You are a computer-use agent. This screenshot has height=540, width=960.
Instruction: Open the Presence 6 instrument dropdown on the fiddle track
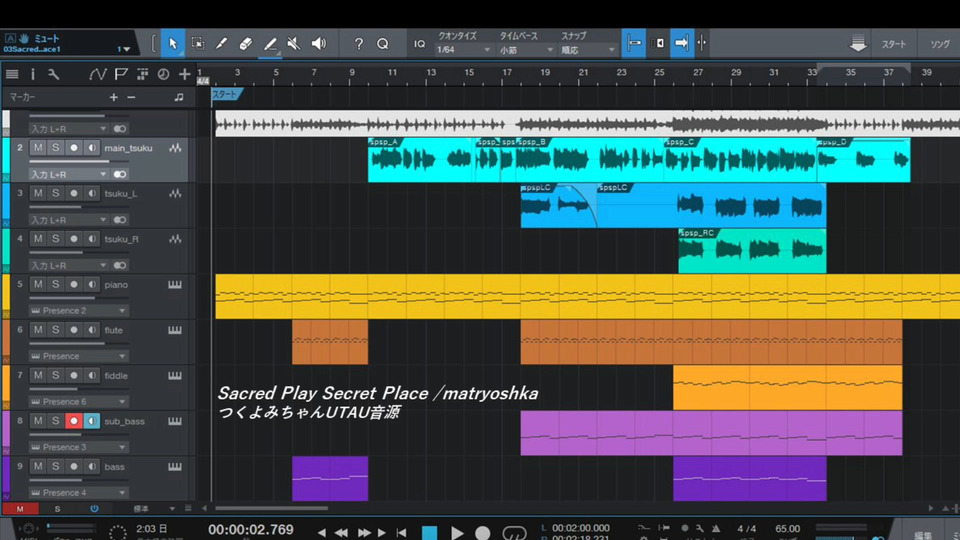[x=79, y=401]
